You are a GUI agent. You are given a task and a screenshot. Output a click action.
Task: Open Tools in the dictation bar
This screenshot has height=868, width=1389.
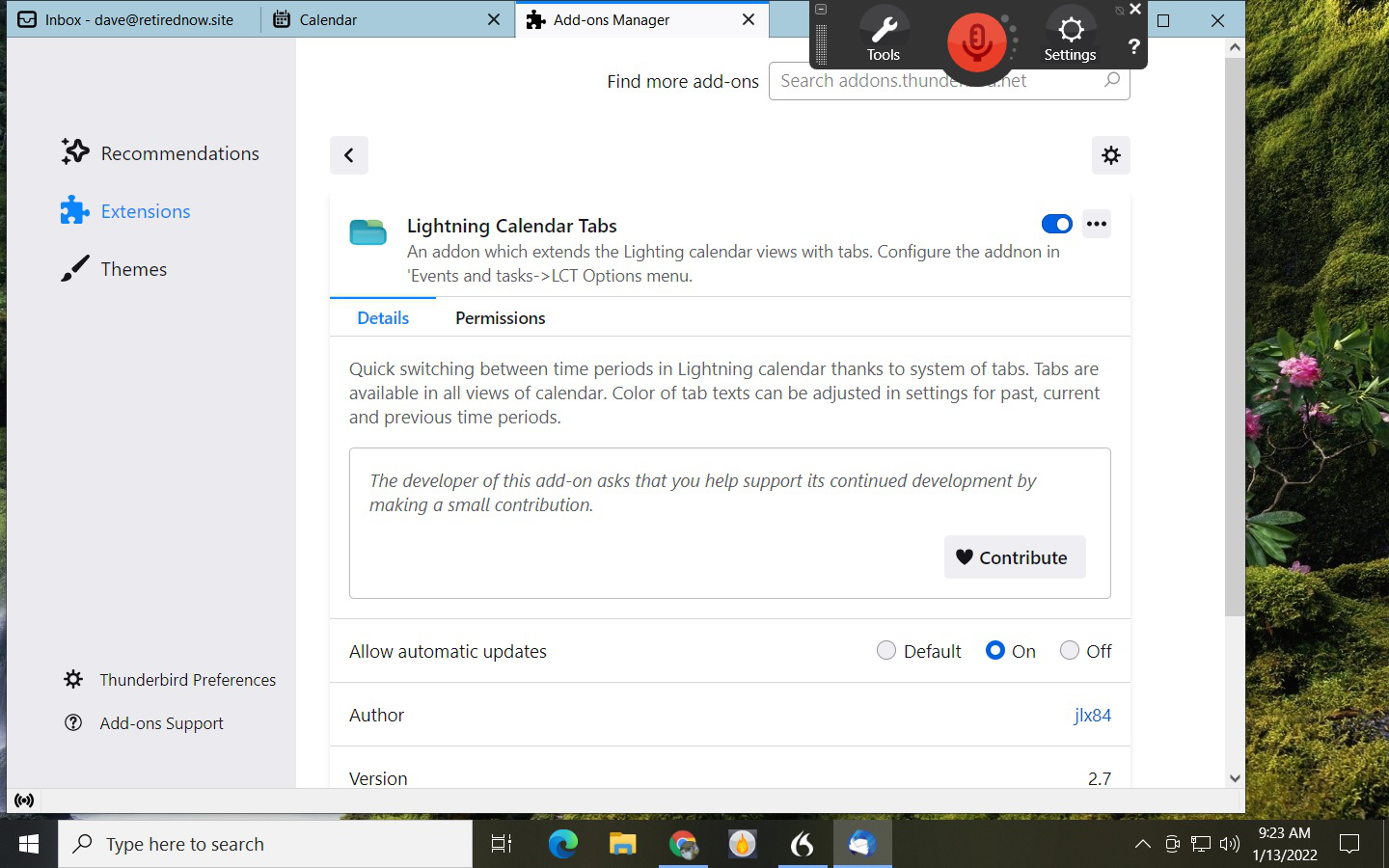(x=883, y=37)
